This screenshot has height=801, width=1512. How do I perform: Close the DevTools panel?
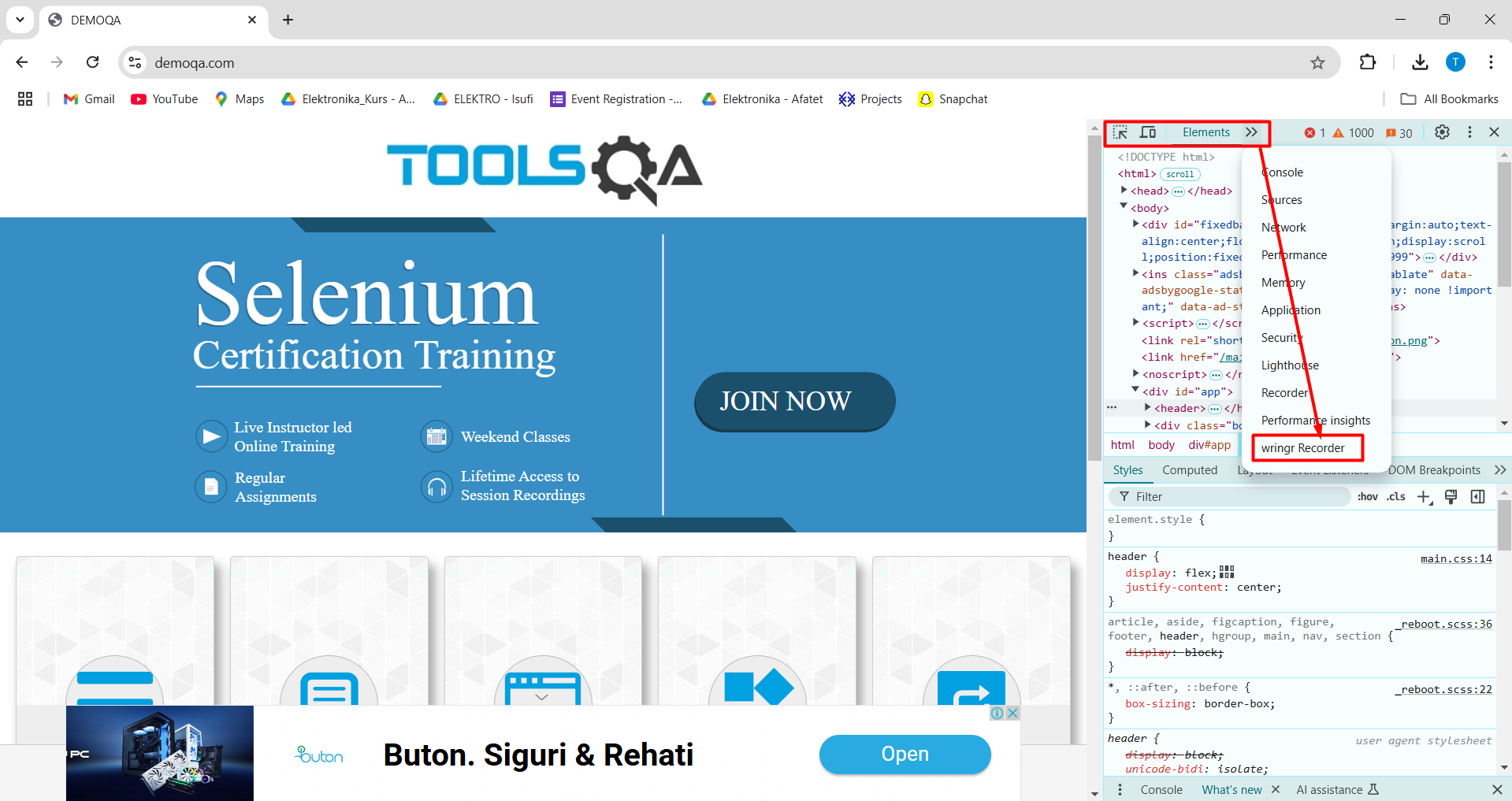point(1494,132)
